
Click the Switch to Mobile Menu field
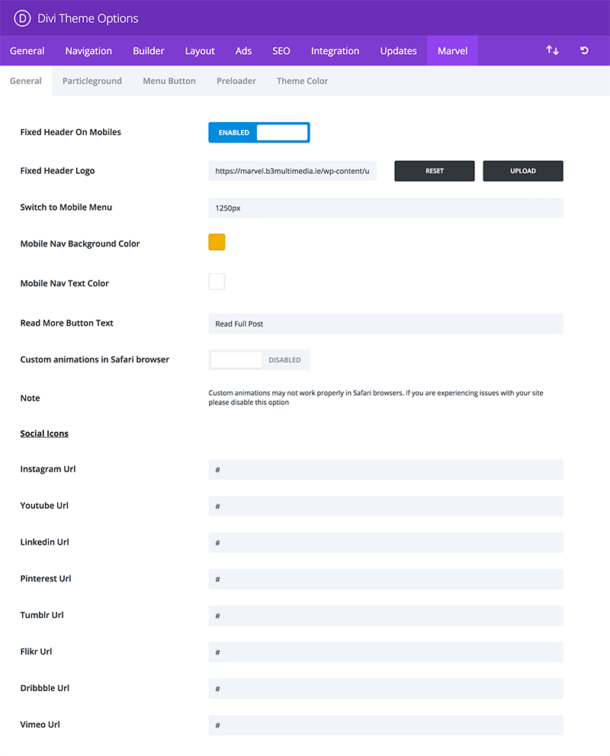[x=385, y=208]
